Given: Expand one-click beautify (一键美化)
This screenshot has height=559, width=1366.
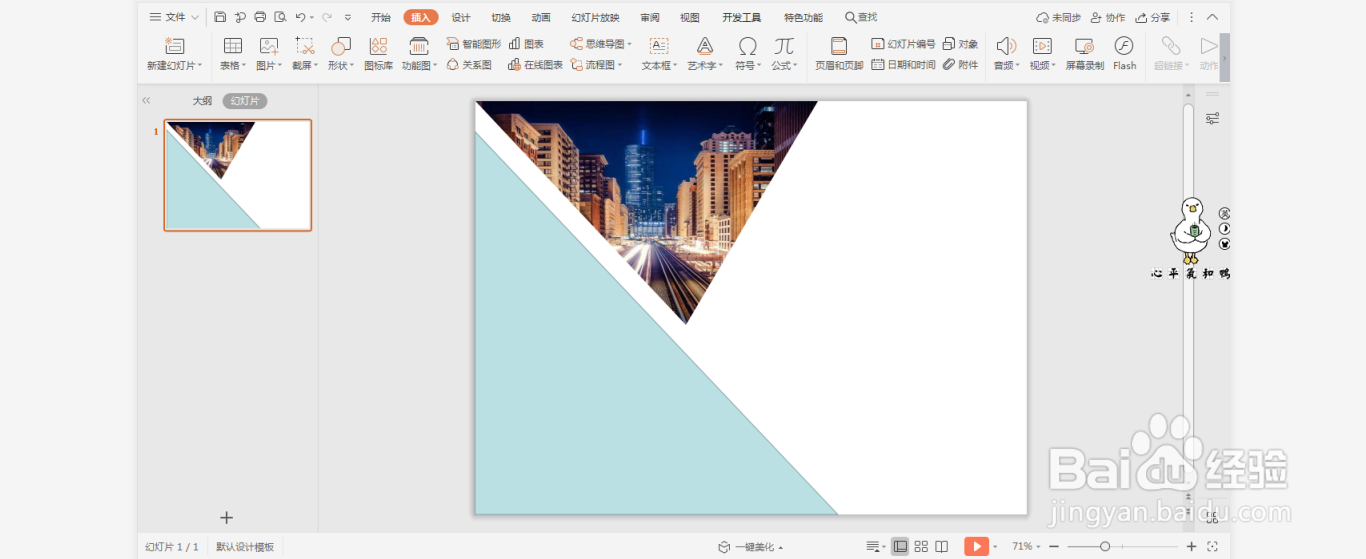Looking at the screenshot, I should 751,547.
